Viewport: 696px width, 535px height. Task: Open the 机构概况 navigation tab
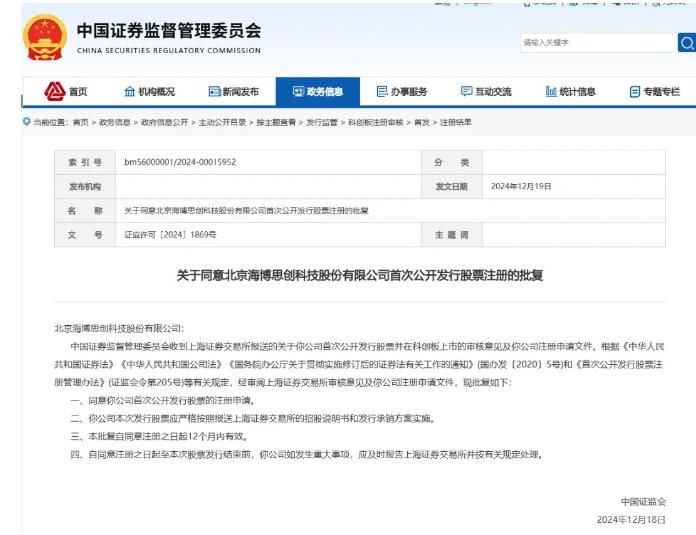point(150,91)
